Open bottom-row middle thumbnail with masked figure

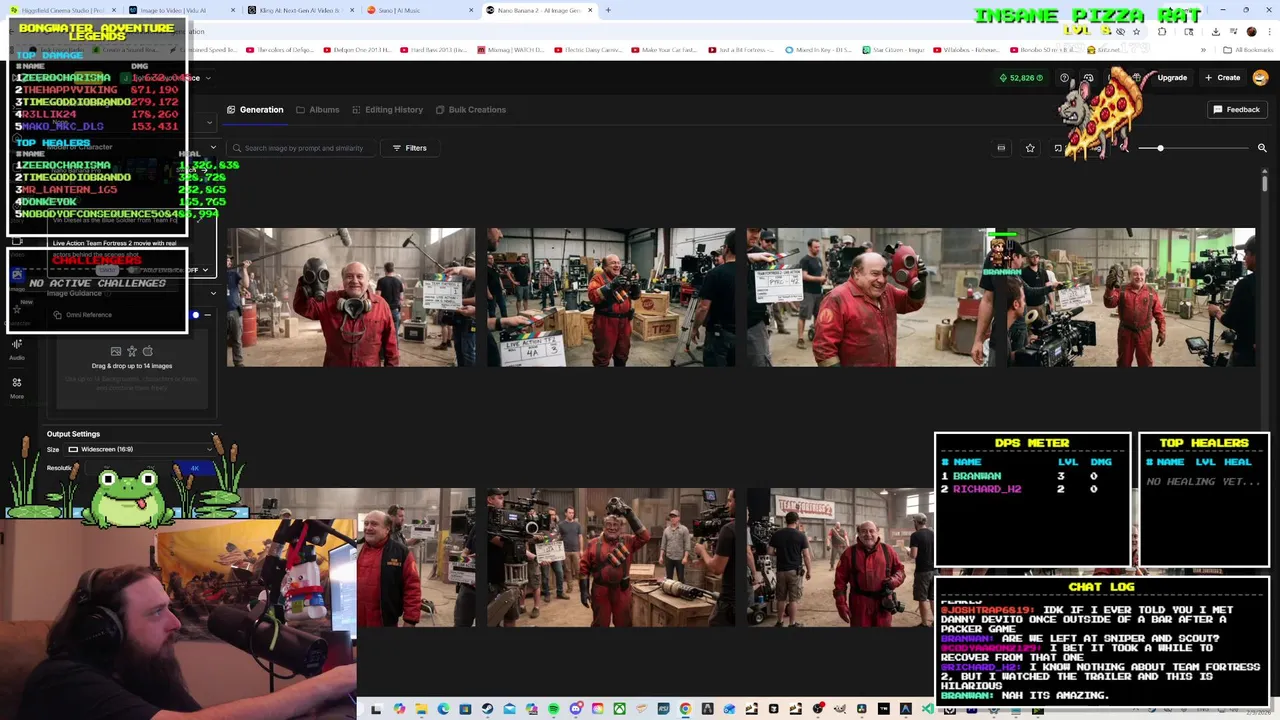[611, 557]
